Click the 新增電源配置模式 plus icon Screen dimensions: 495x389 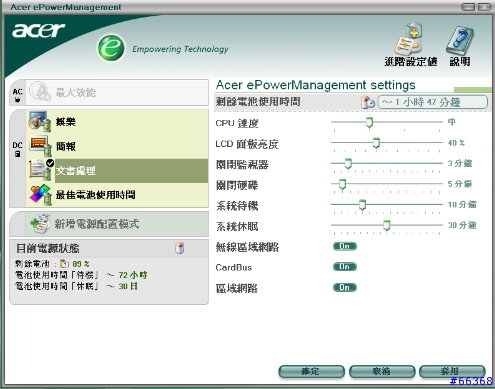click(x=40, y=224)
